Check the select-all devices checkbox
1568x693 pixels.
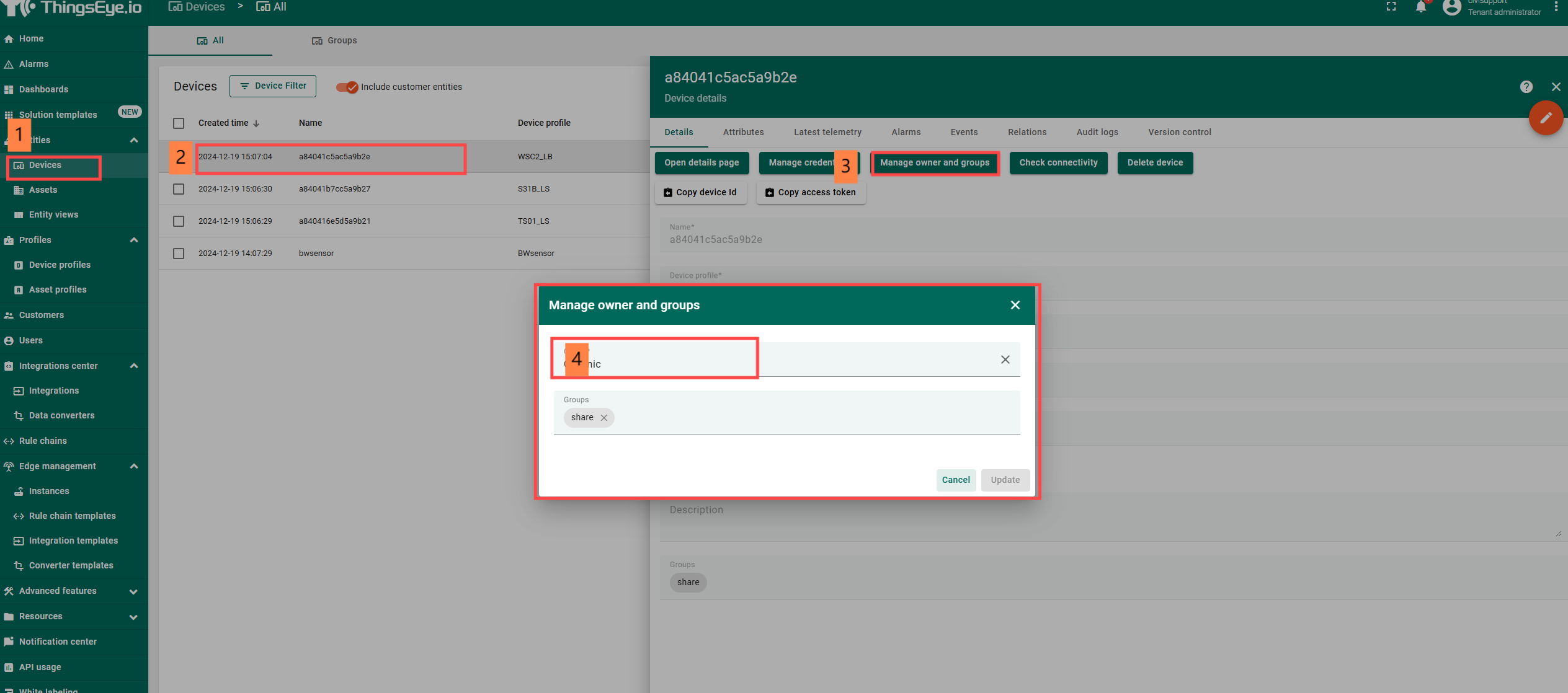click(x=179, y=123)
